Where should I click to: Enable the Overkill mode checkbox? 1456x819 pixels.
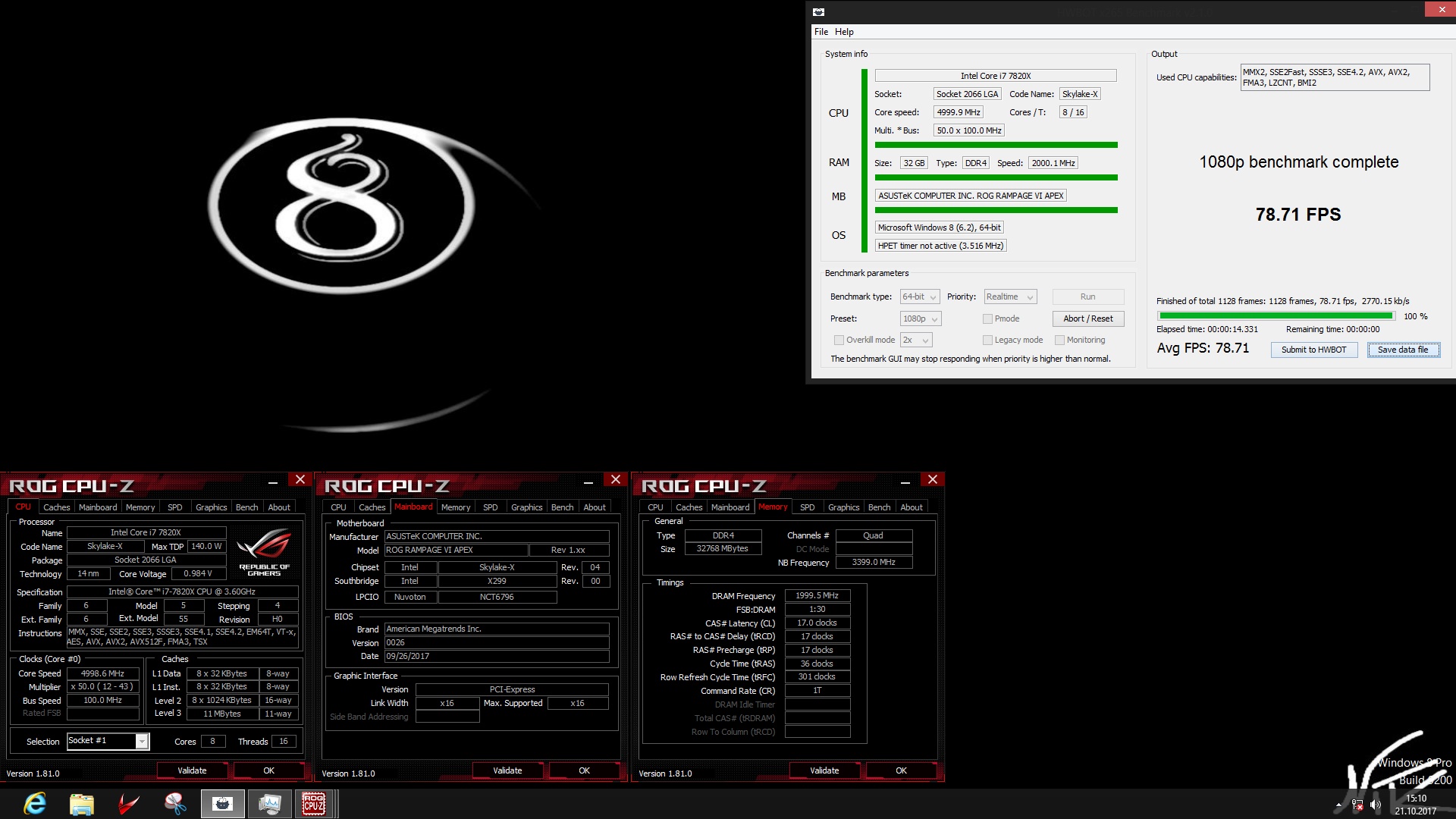[839, 340]
